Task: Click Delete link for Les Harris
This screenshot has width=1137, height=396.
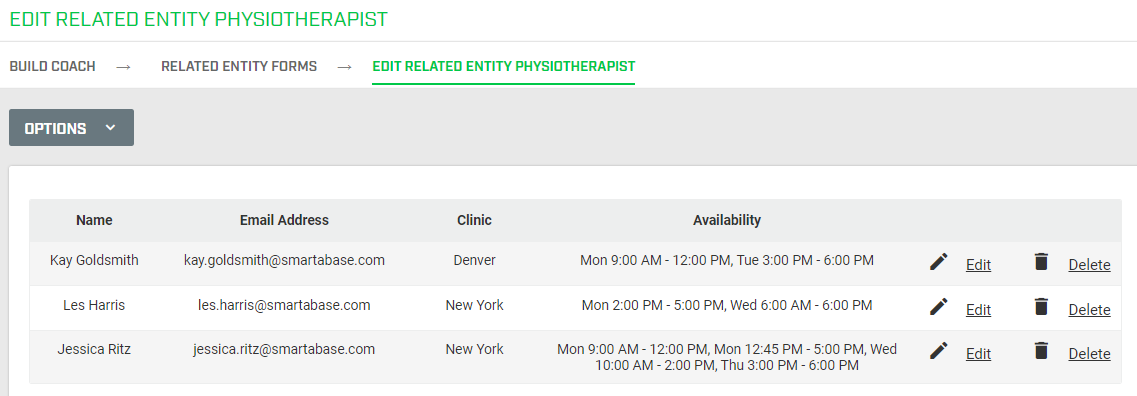Action: point(1089,310)
